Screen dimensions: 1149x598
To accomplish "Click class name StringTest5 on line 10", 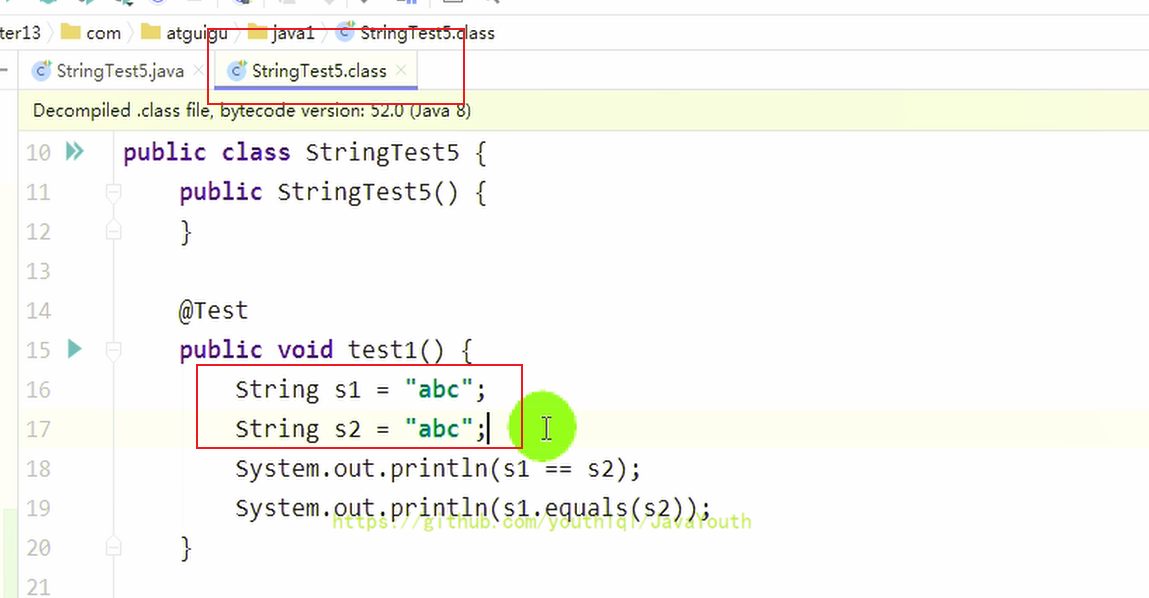I will (383, 152).
